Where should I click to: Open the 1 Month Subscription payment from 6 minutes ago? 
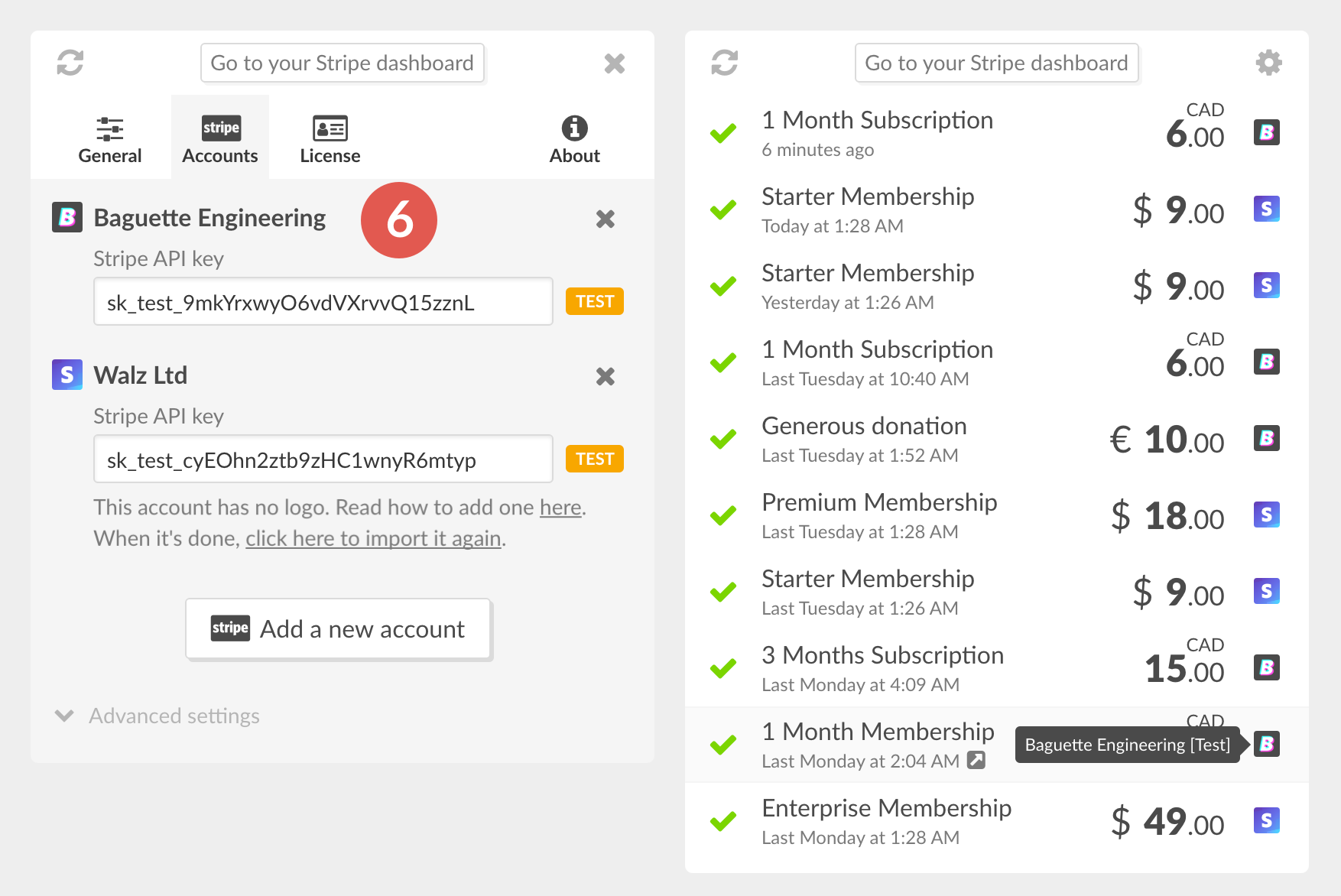(997, 133)
